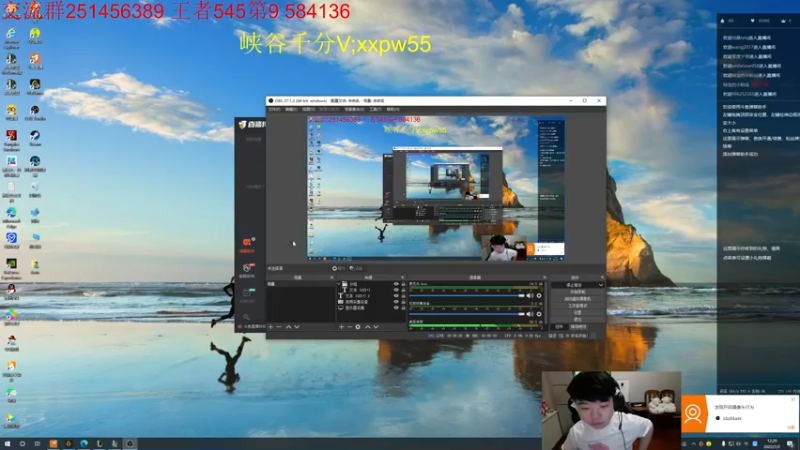Pop out the 来源 dock using its header icon

(402, 277)
